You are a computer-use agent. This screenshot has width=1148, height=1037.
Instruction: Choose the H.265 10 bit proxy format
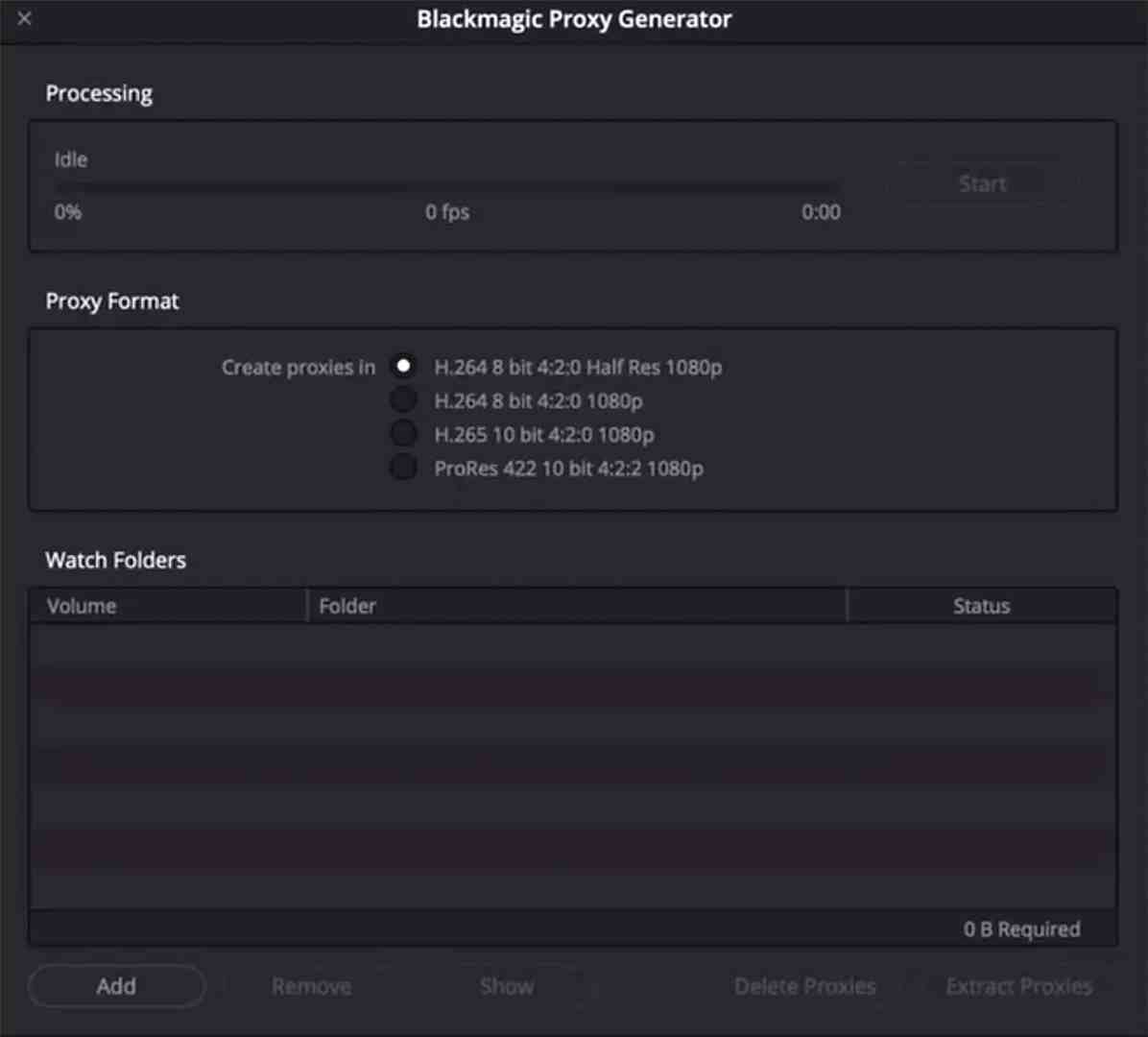[x=404, y=432]
